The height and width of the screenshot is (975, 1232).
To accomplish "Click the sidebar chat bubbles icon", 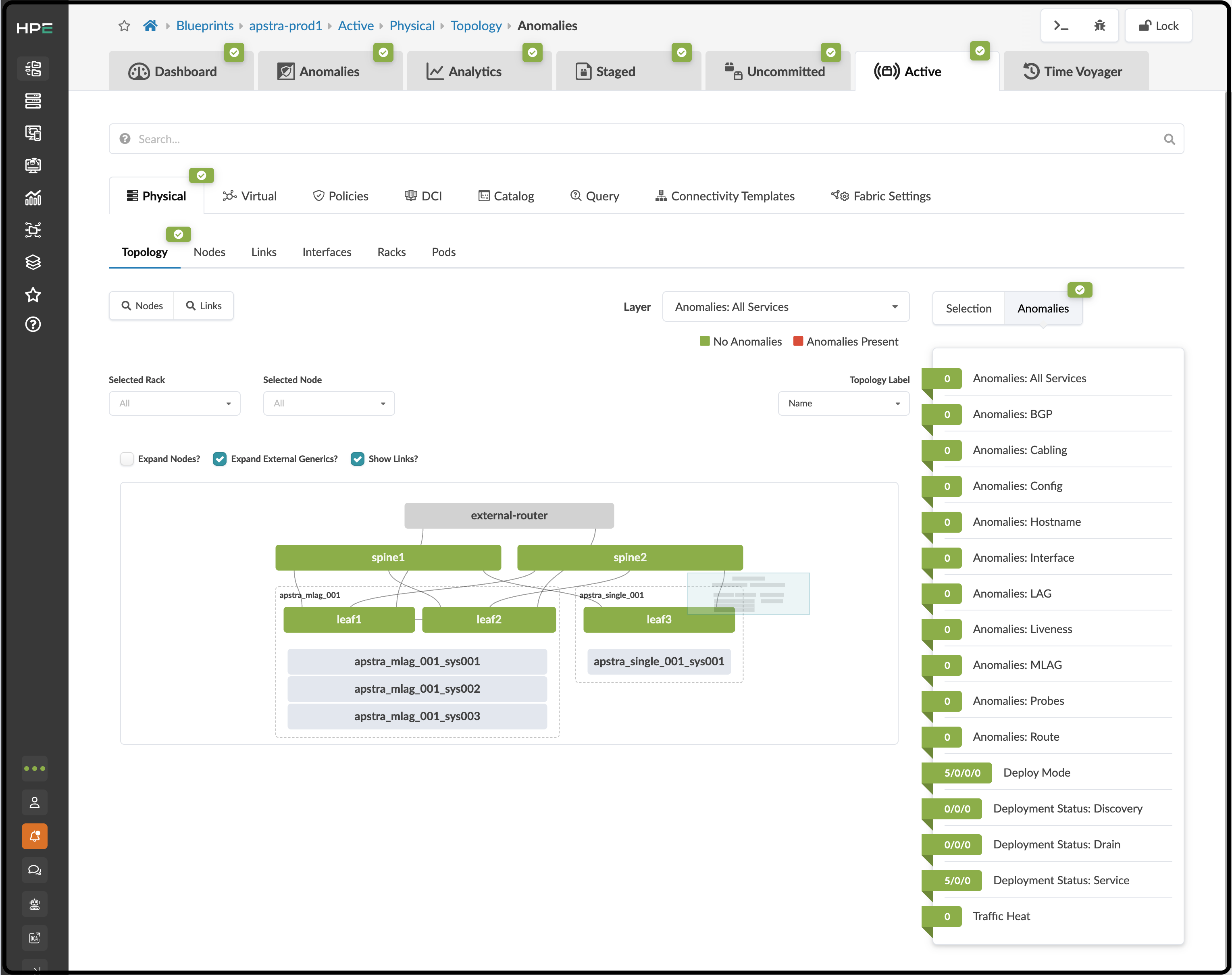I will pos(34,870).
